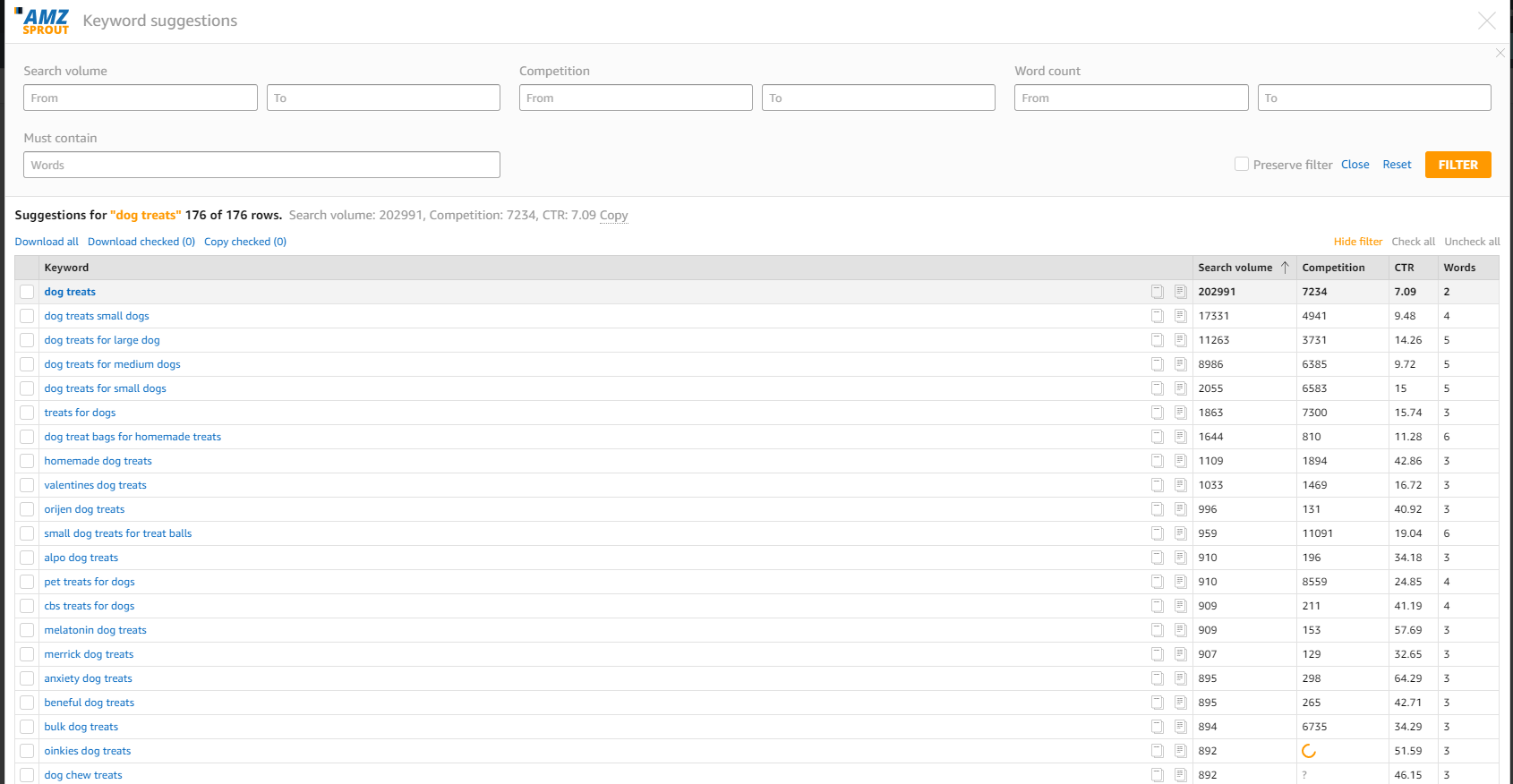Enable the Preserve filter checkbox

[1242, 164]
